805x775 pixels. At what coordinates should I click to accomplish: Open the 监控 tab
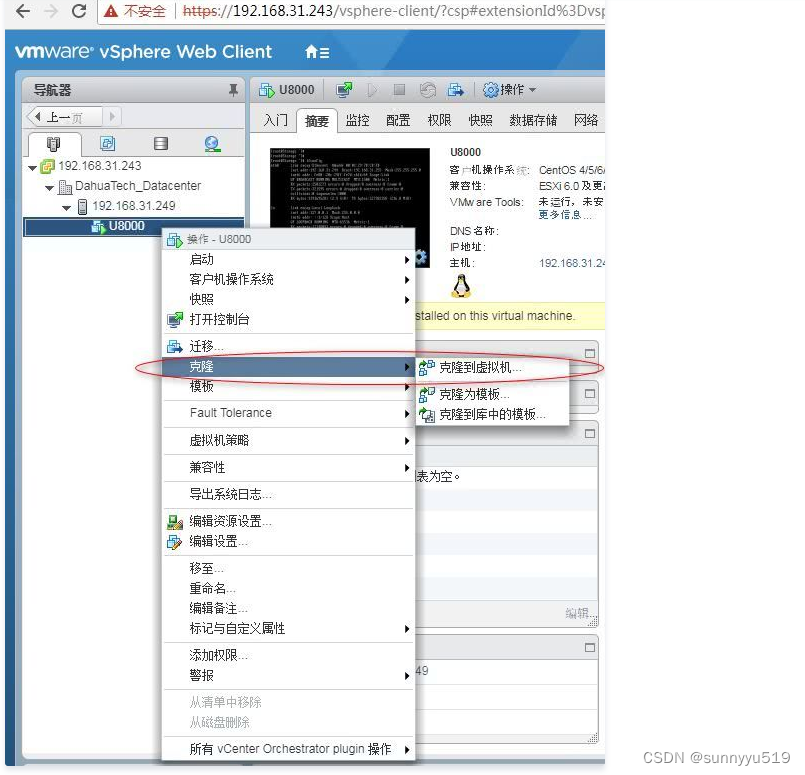click(357, 121)
